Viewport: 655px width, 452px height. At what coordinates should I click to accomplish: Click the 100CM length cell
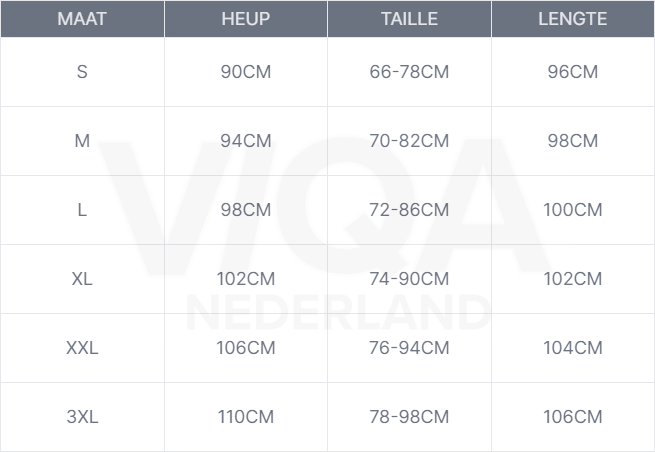(x=572, y=210)
